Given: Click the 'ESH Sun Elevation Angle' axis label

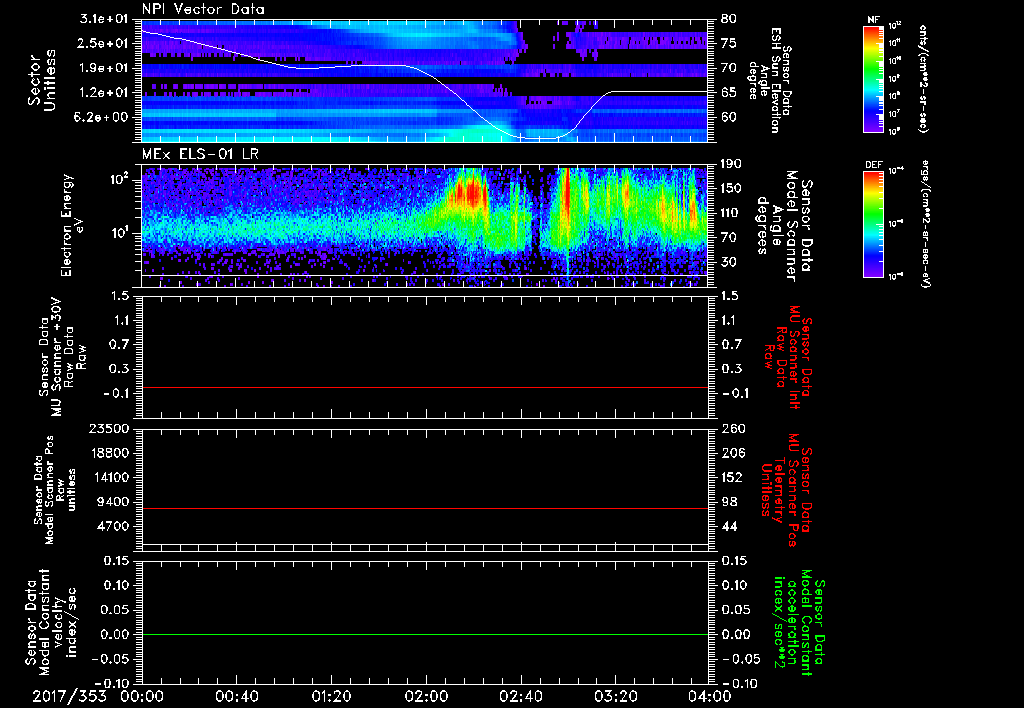Looking at the screenshot, I should pos(771,80).
